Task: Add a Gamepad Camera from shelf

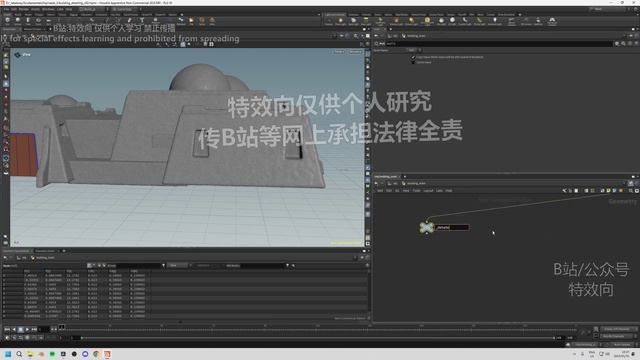Action: tap(552, 21)
